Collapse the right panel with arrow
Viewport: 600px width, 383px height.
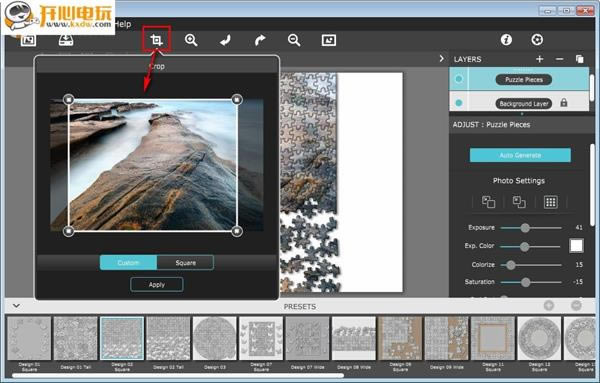tap(442, 59)
